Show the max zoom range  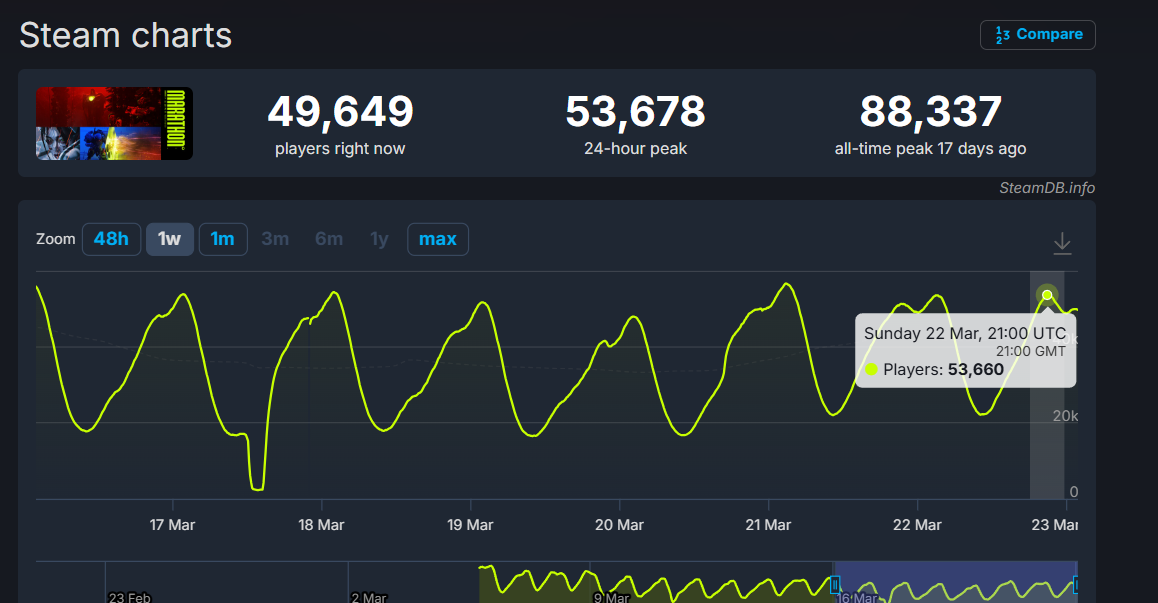tap(438, 239)
